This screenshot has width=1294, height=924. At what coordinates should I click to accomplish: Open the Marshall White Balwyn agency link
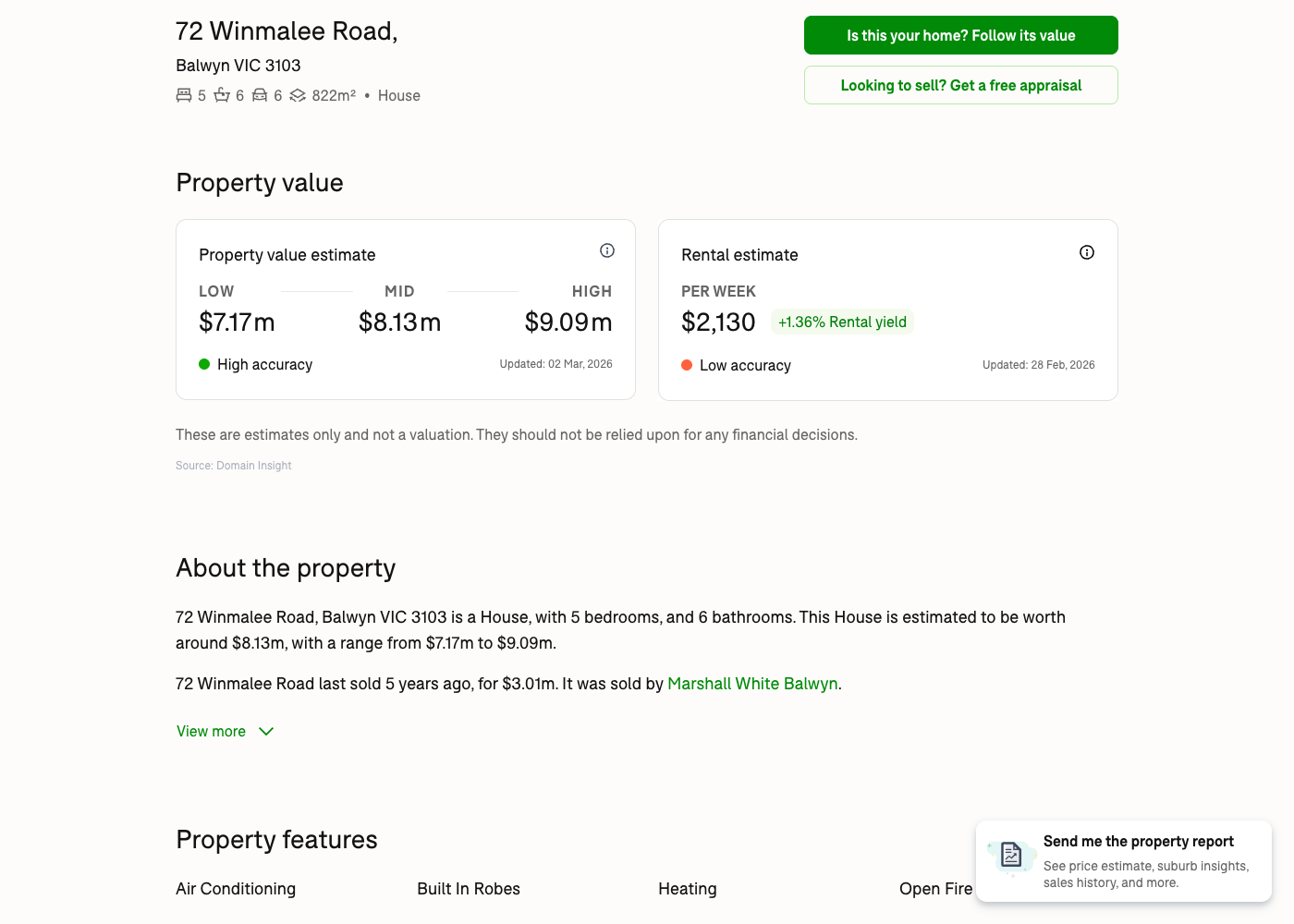pyautogui.click(x=752, y=684)
